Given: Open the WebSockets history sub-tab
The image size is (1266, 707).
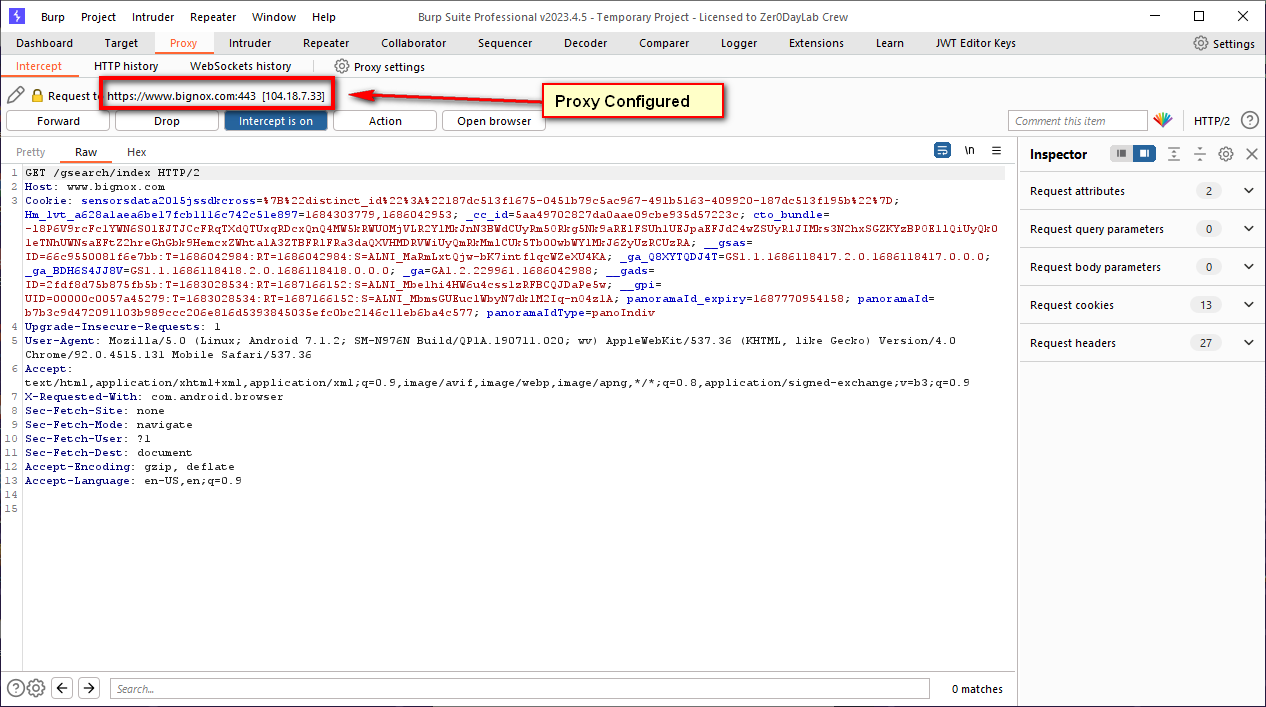Looking at the screenshot, I should pos(241,66).
